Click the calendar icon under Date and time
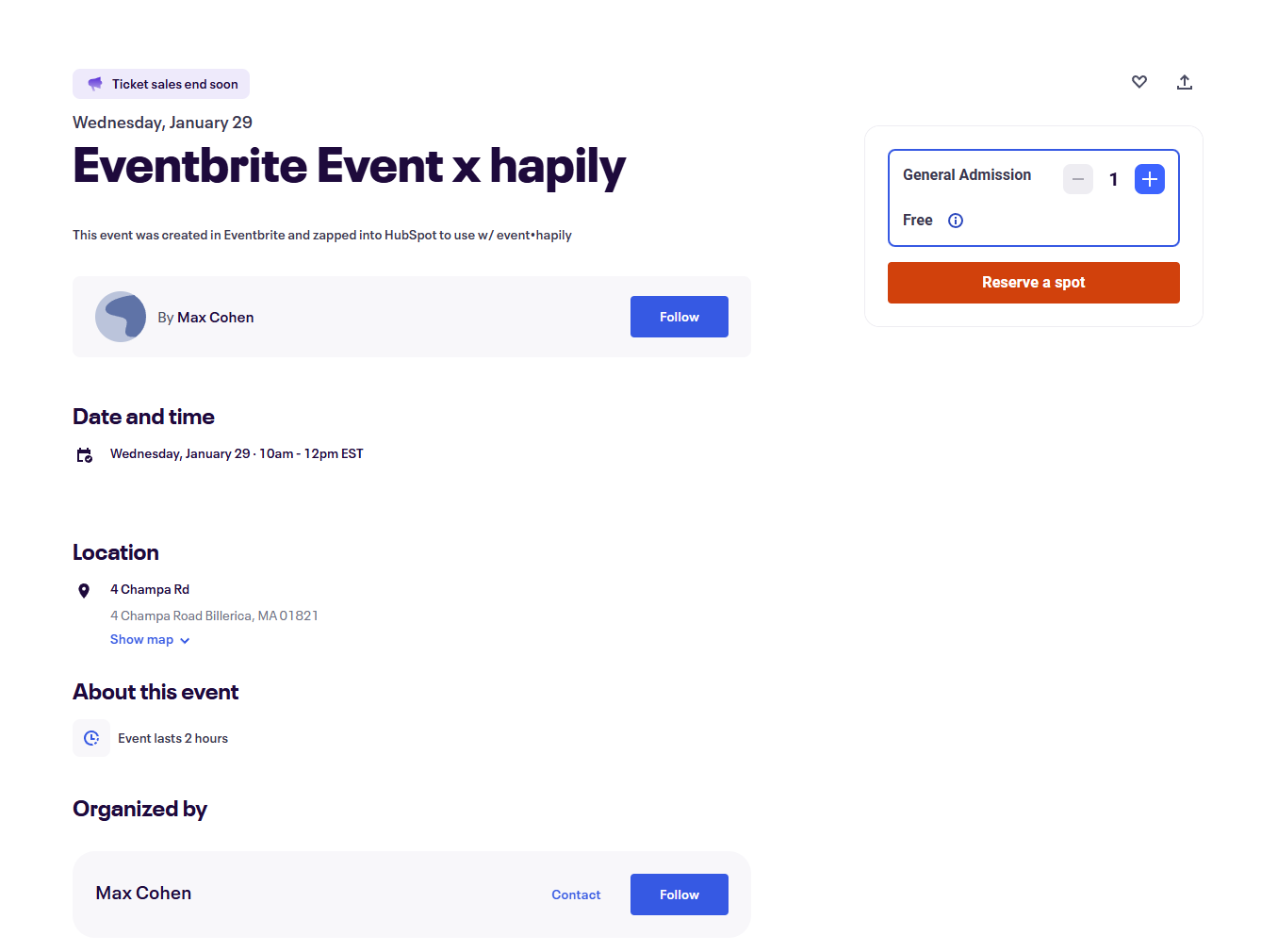Viewport: 1261px width, 952px height. tap(84, 453)
